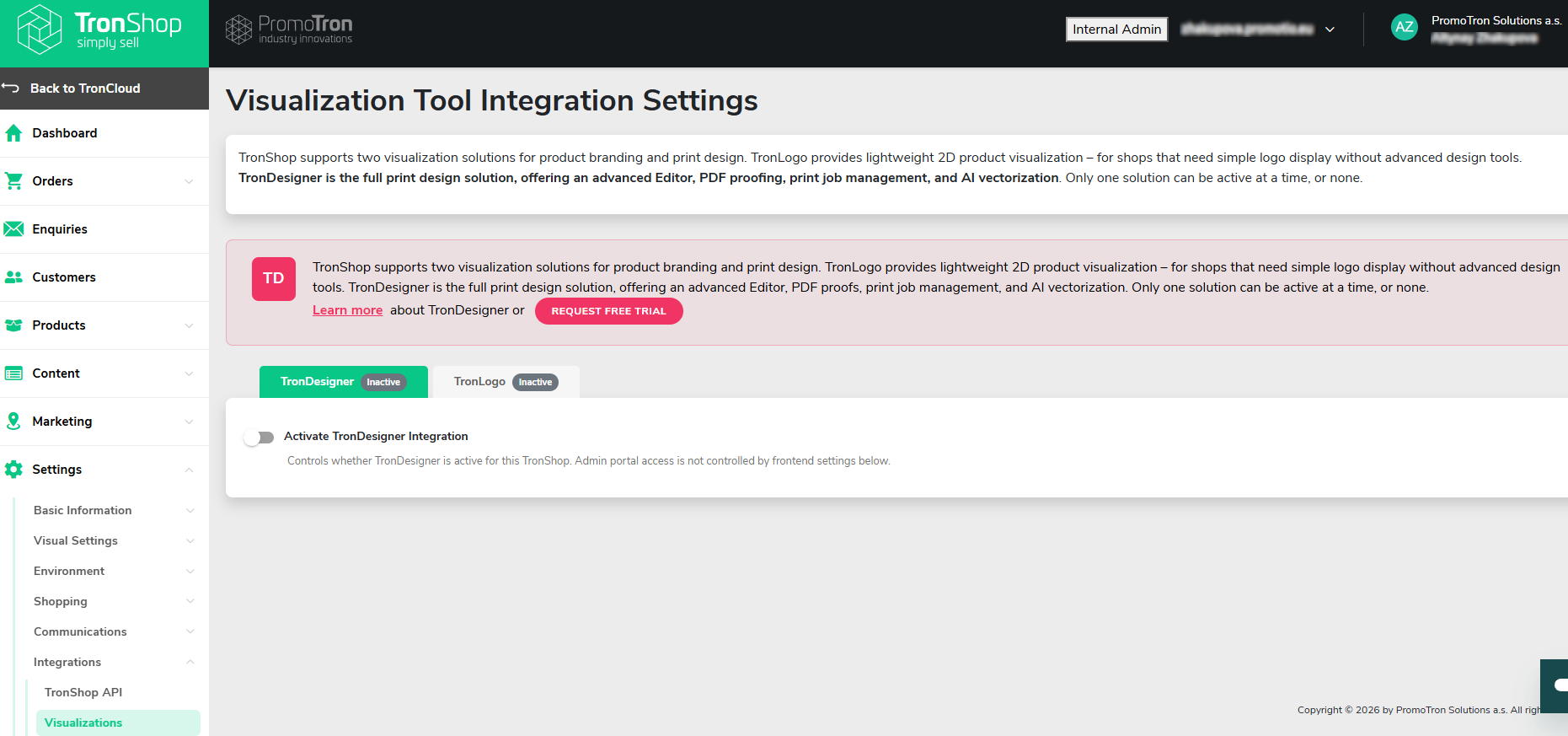Click the Content label in sidebar
The image size is (1568, 736).
[56, 373]
